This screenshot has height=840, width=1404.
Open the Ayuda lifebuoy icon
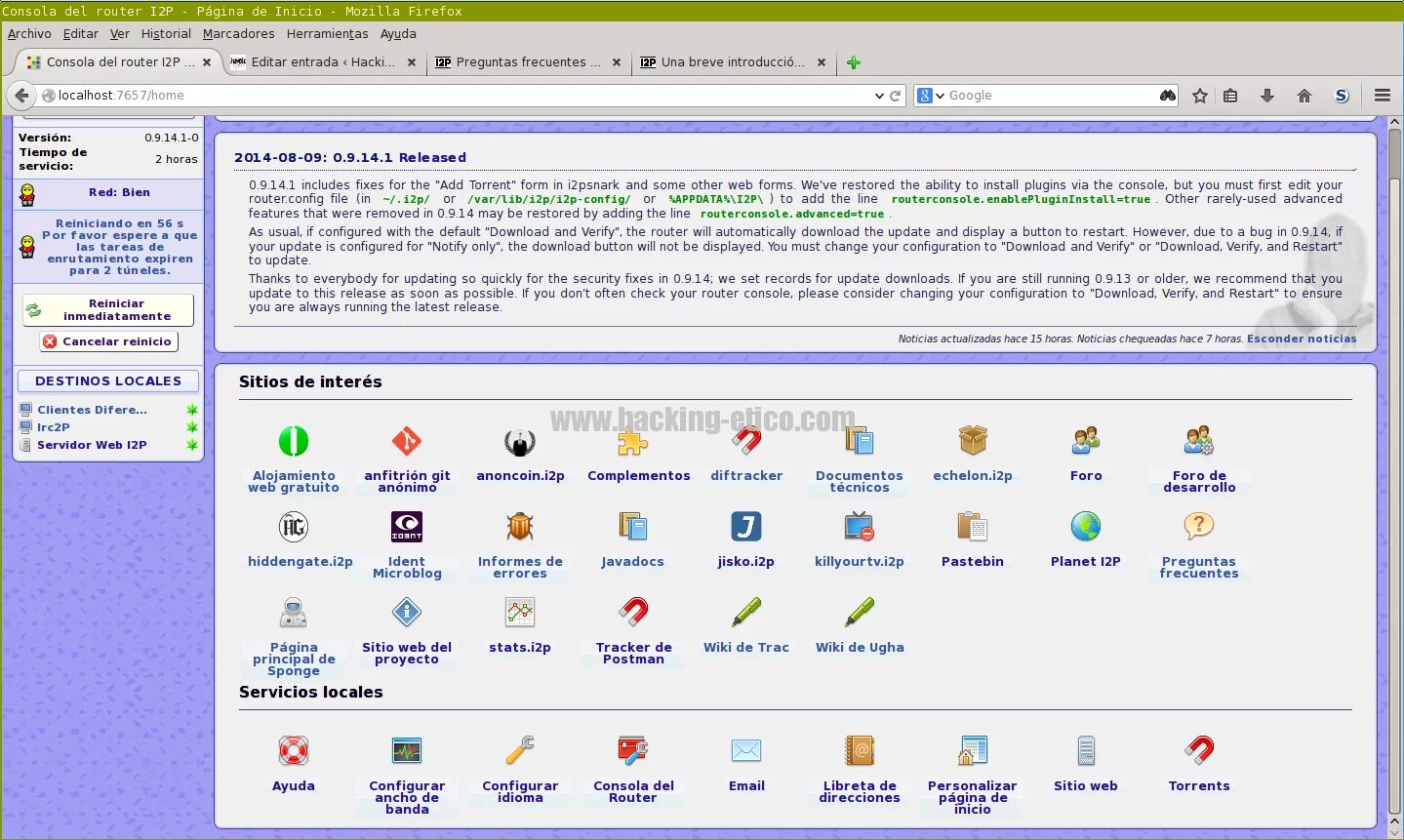pos(294,751)
